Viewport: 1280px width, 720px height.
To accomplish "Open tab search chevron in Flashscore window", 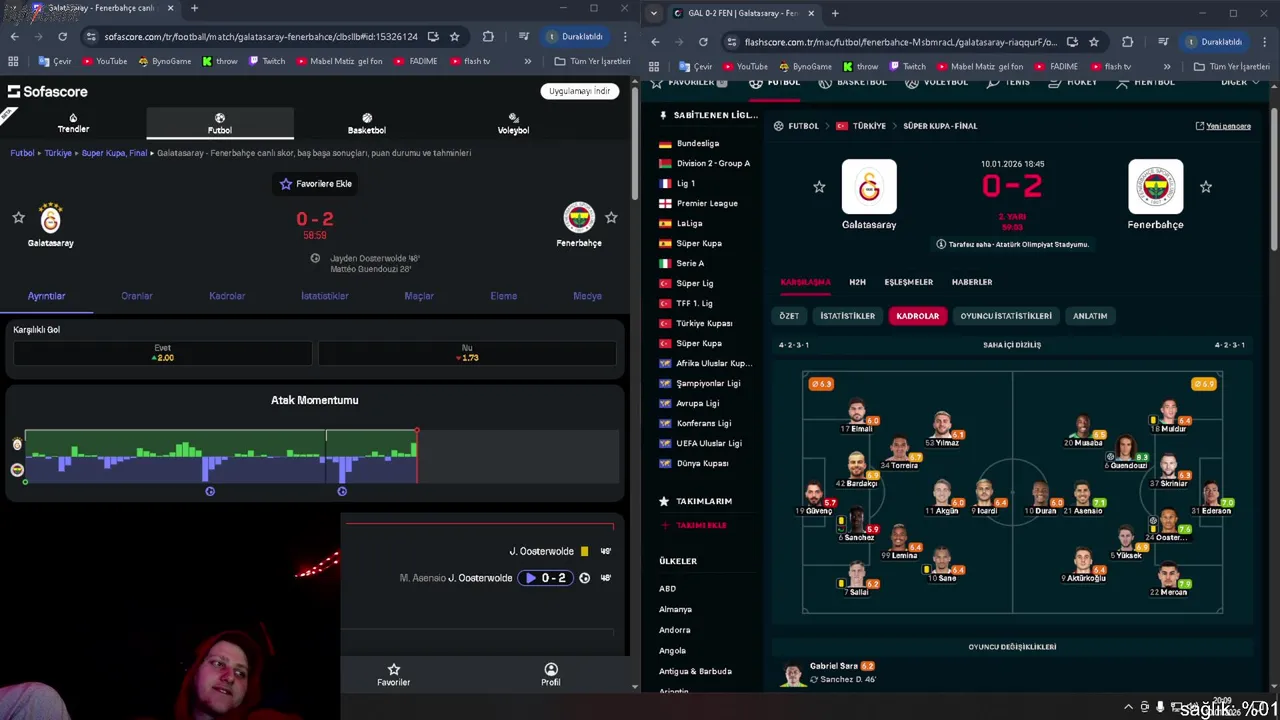I will [653, 13].
